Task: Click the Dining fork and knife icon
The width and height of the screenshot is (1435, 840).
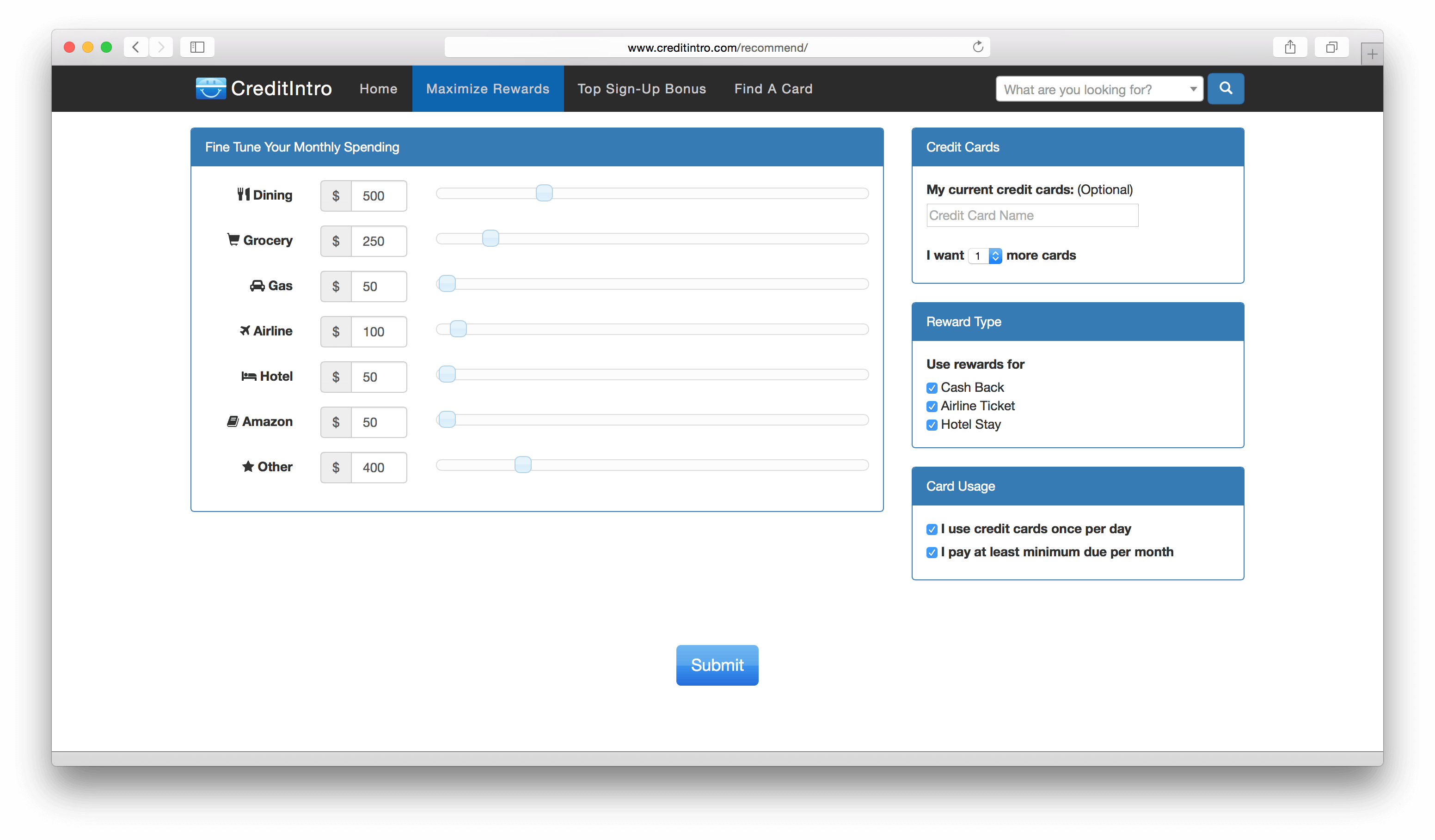Action: pyautogui.click(x=244, y=195)
